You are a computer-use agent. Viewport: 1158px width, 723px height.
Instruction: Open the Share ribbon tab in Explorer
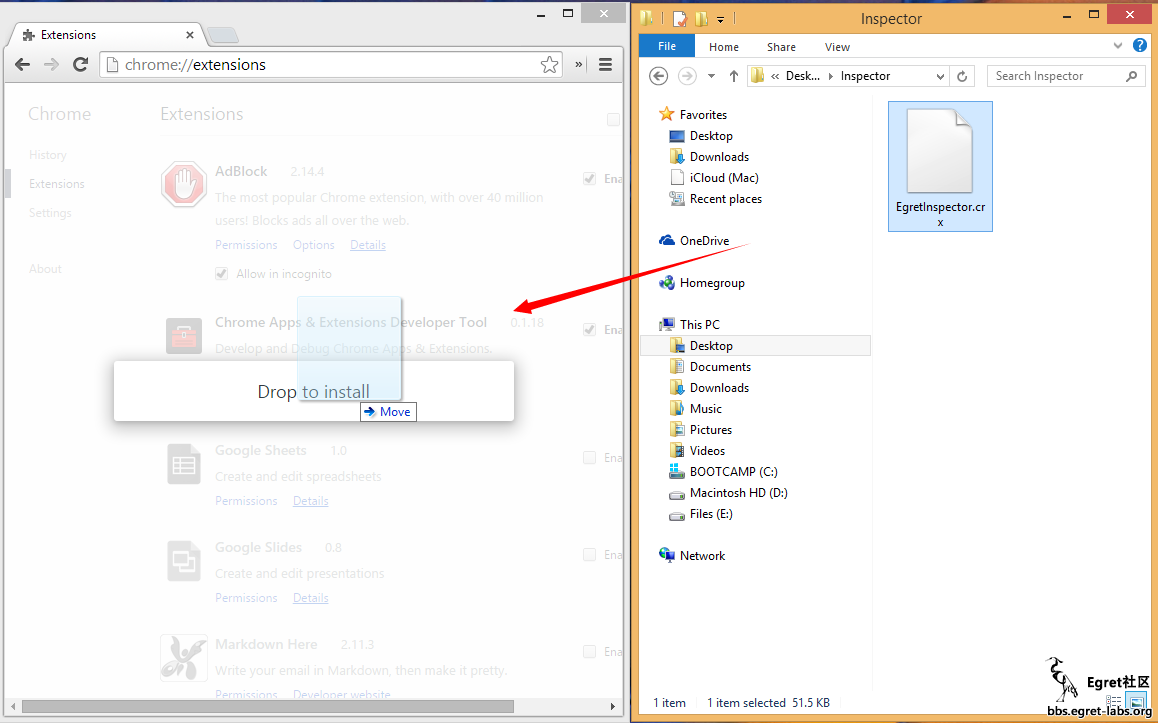781,47
